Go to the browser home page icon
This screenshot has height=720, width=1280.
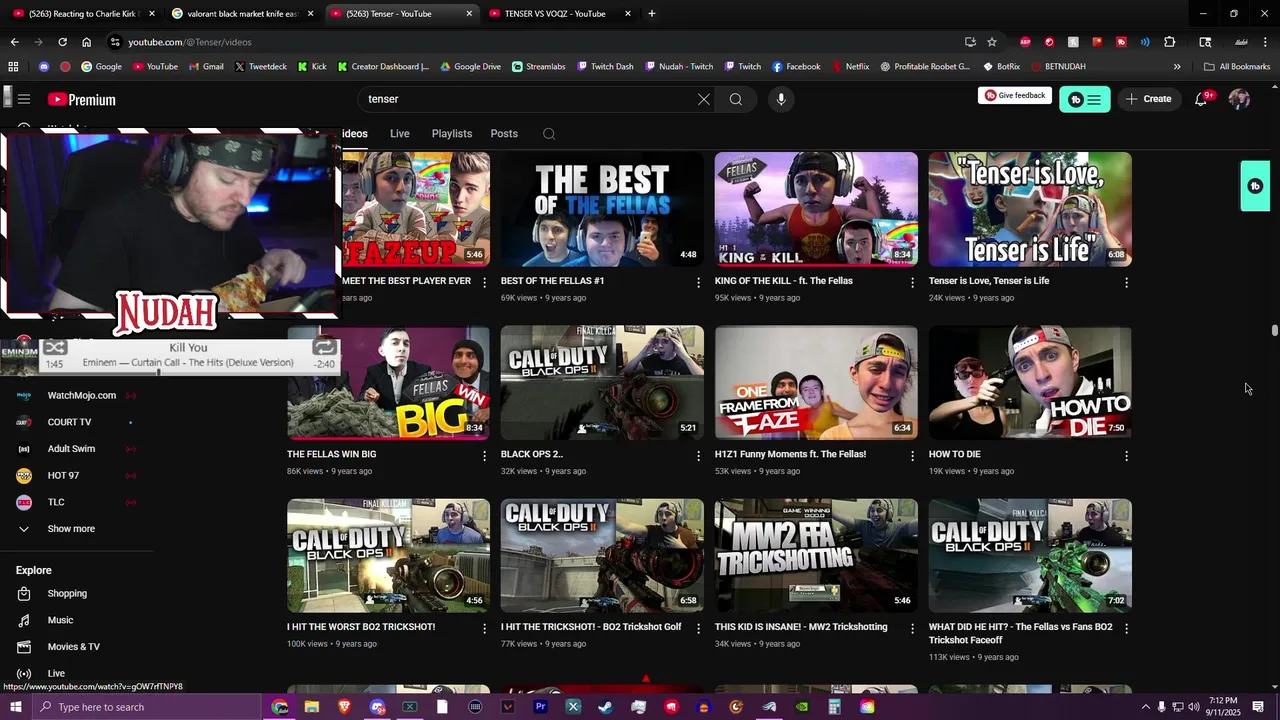pos(86,42)
